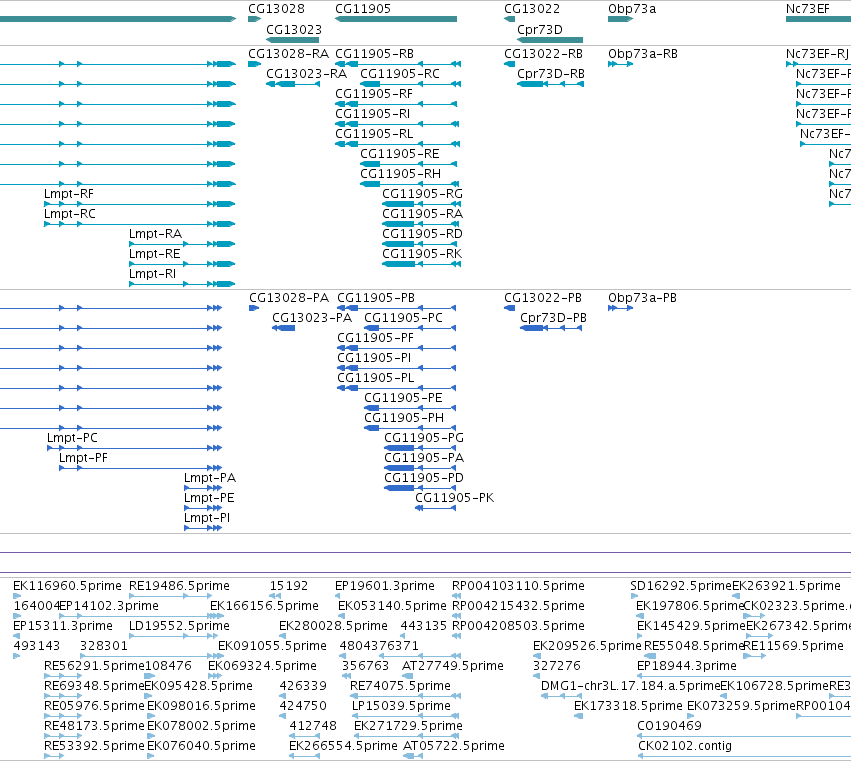Select EST RP004103110.5prime

(518, 586)
